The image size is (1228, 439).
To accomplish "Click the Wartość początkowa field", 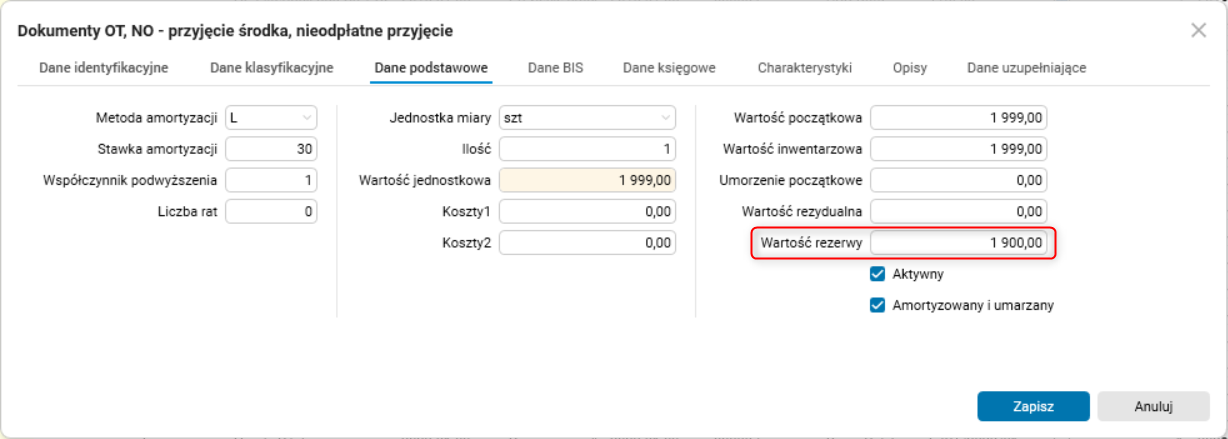I will click(x=958, y=118).
